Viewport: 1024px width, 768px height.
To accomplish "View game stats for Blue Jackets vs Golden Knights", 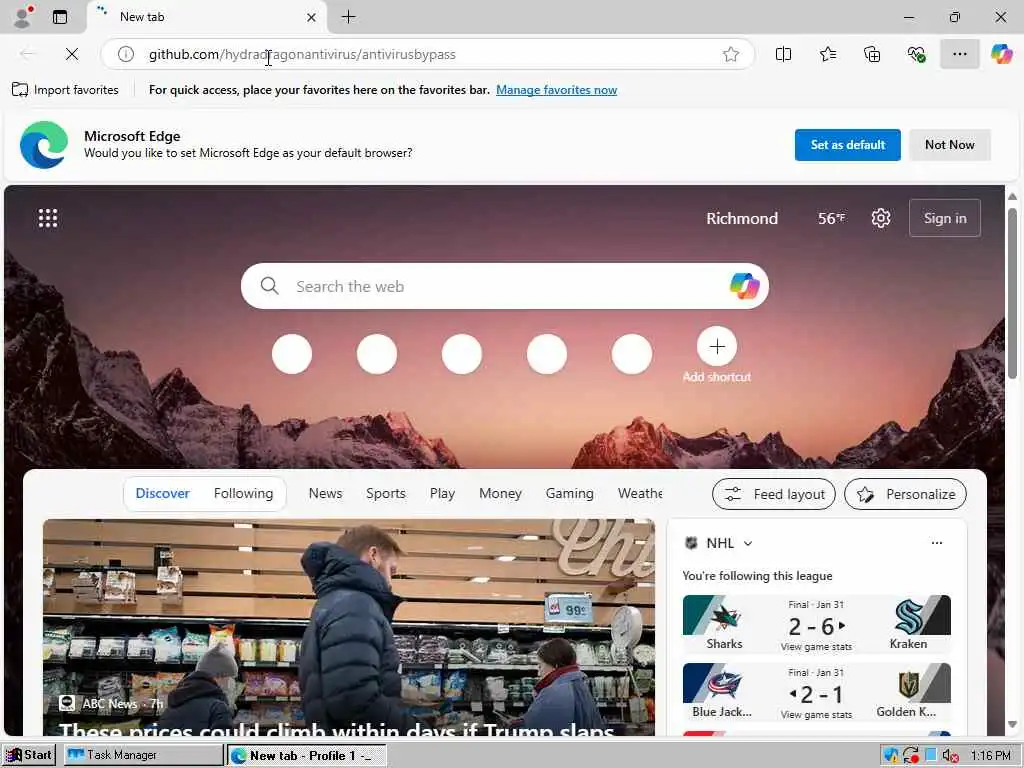I will pos(816,715).
